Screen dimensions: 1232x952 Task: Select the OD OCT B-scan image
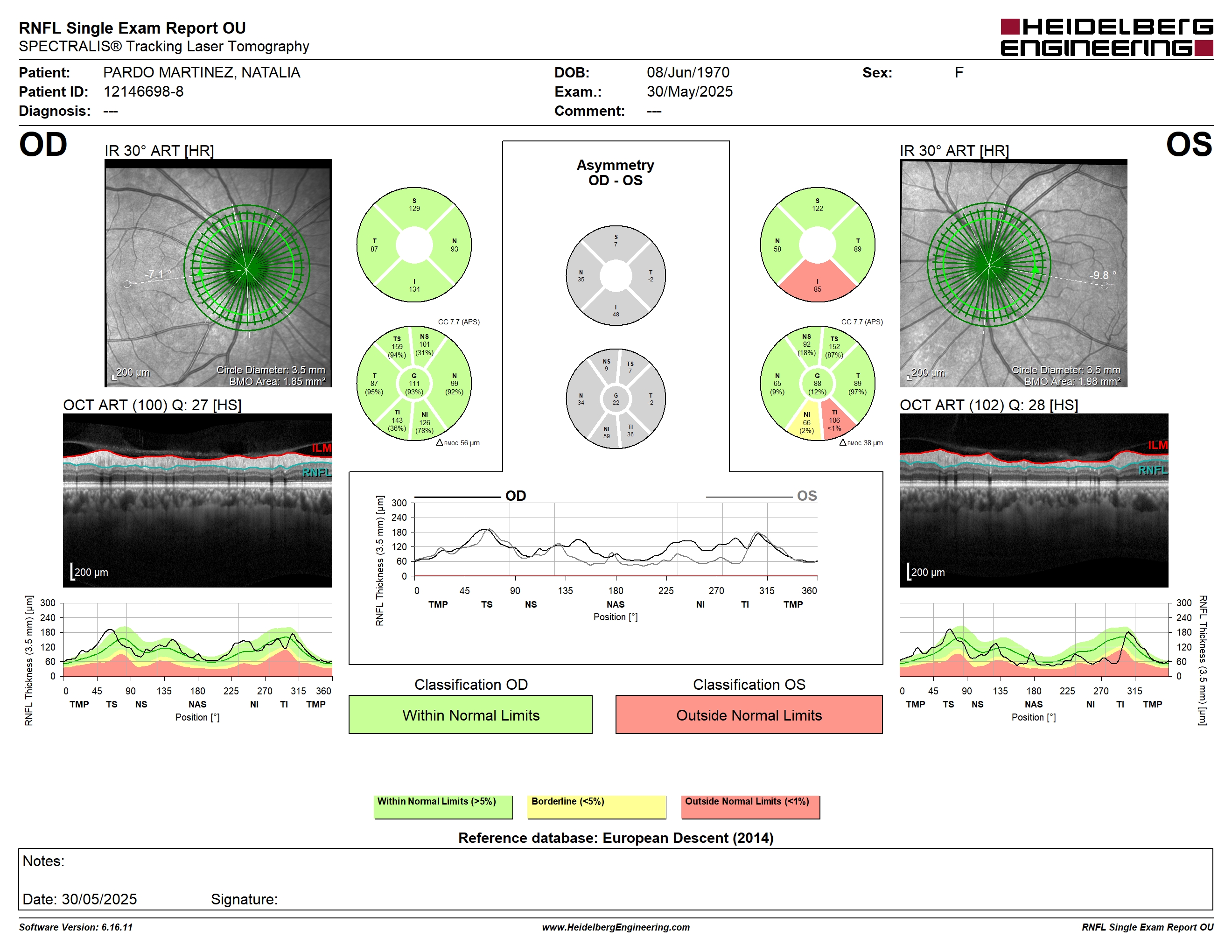click(x=197, y=500)
